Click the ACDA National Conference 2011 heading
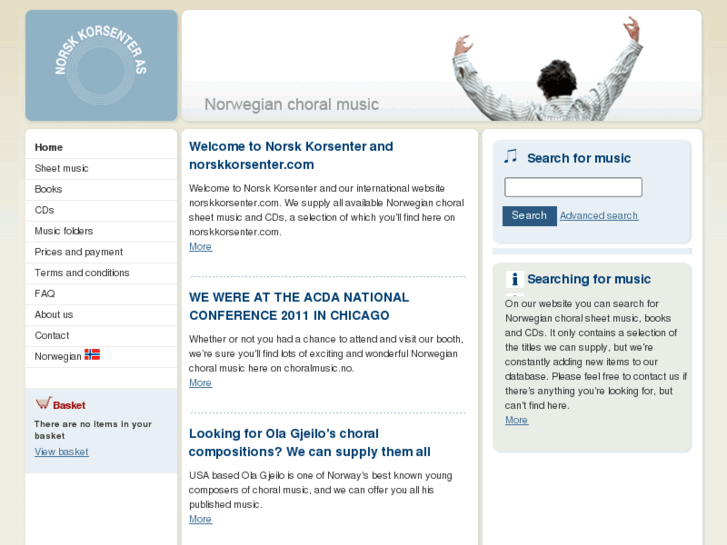This screenshot has height=545, width=727. tap(299, 306)
